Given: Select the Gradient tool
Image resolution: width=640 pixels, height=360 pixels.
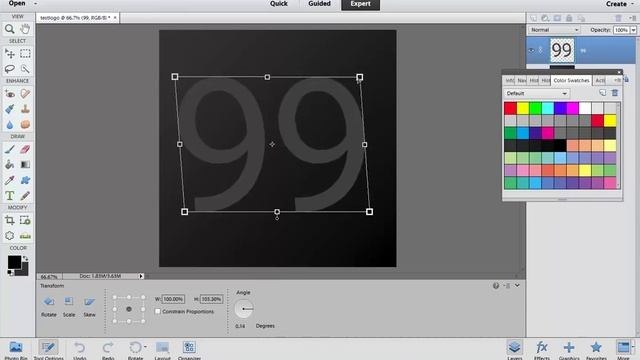Looking at the screenshot, I should point(25,164).
